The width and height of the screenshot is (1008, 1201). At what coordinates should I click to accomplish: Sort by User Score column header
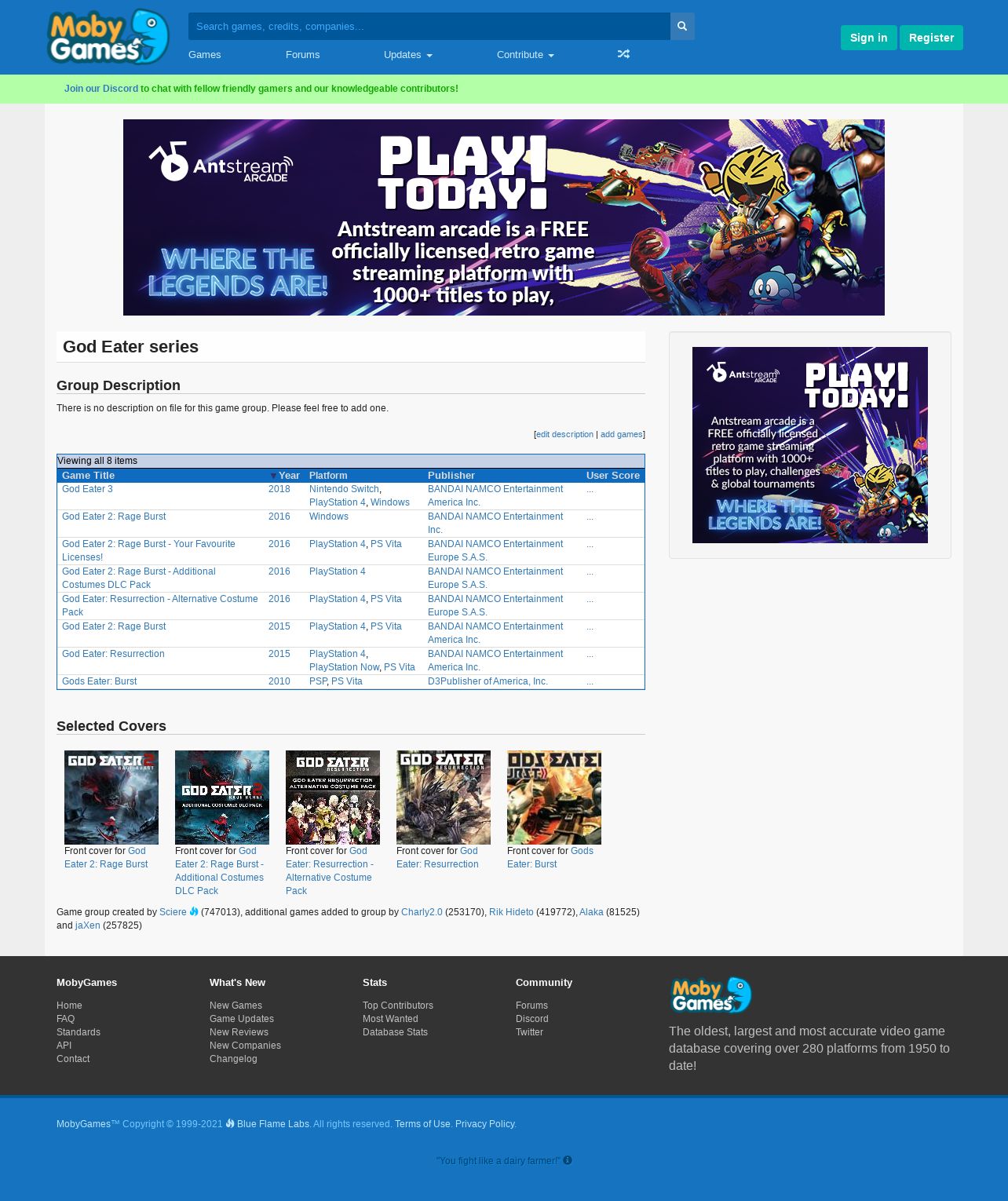pyautogui.click(x=612, y=476)
